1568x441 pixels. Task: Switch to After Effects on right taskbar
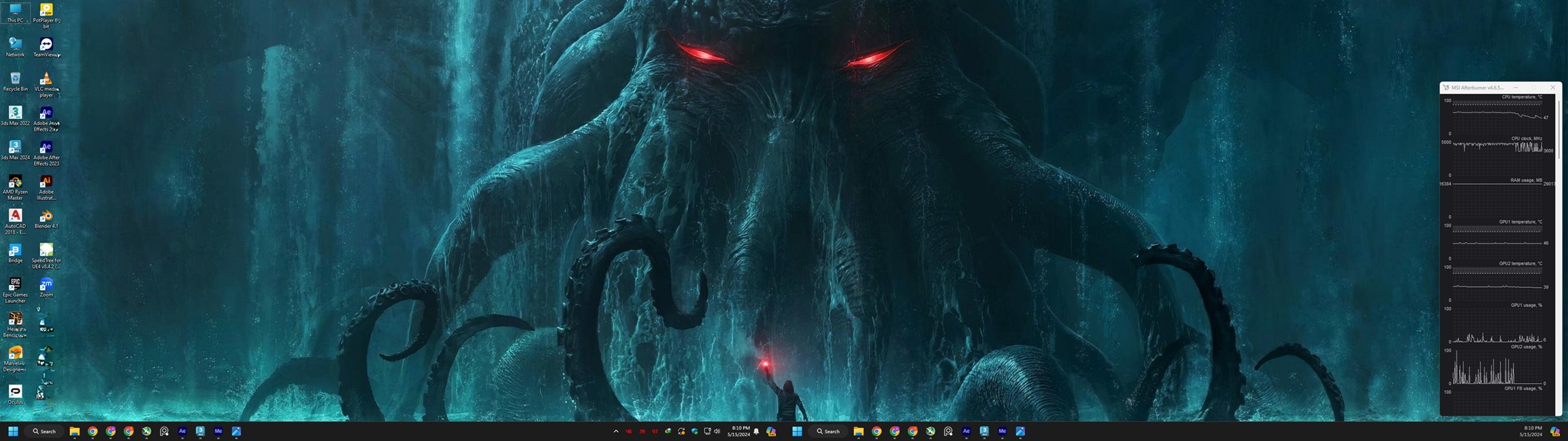coord(966,431)
